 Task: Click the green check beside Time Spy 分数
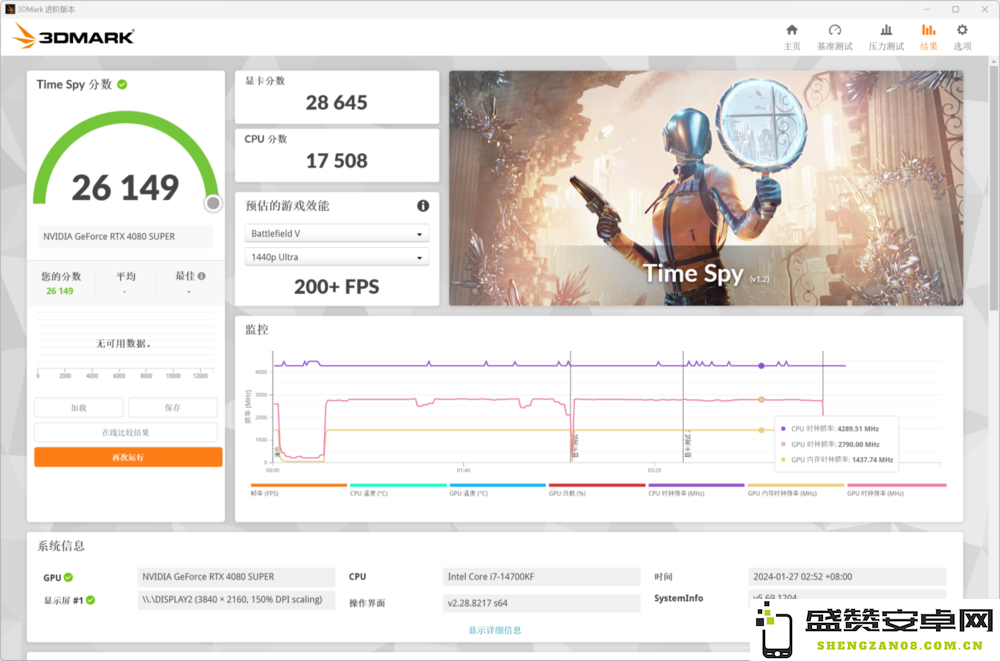click(x=122, y=84)
